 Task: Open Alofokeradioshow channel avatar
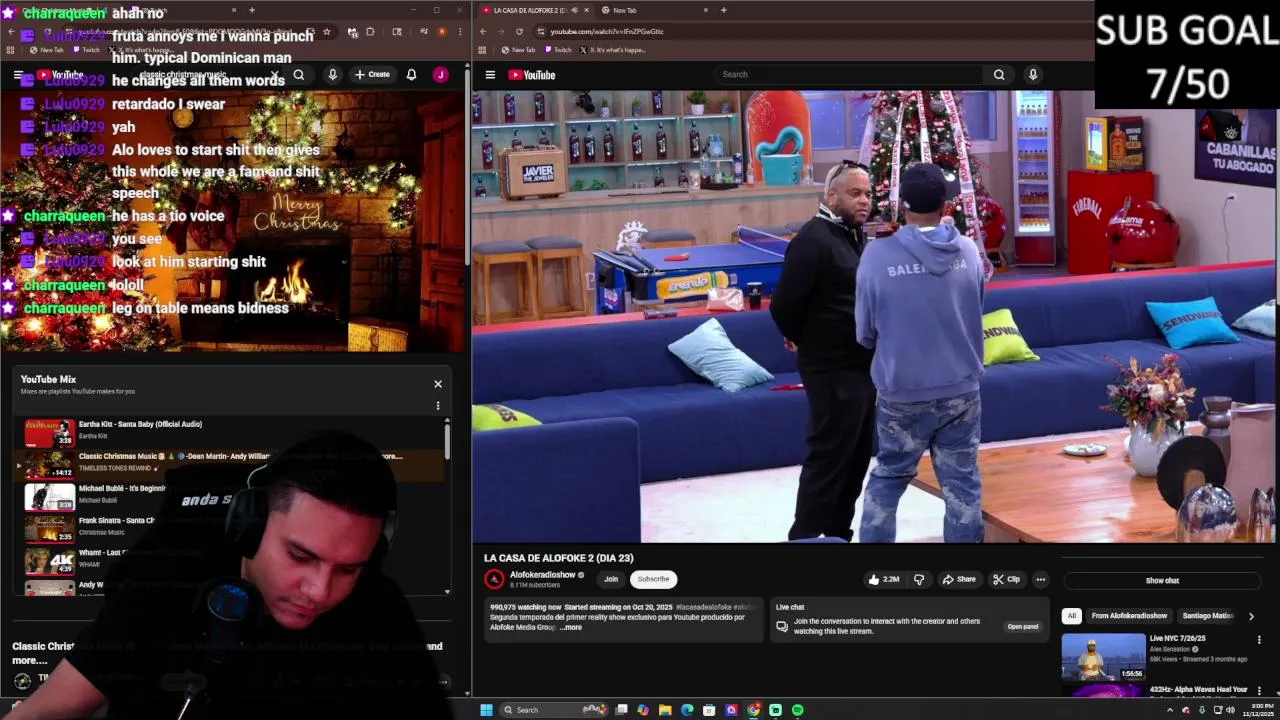[x=494, y=579]
